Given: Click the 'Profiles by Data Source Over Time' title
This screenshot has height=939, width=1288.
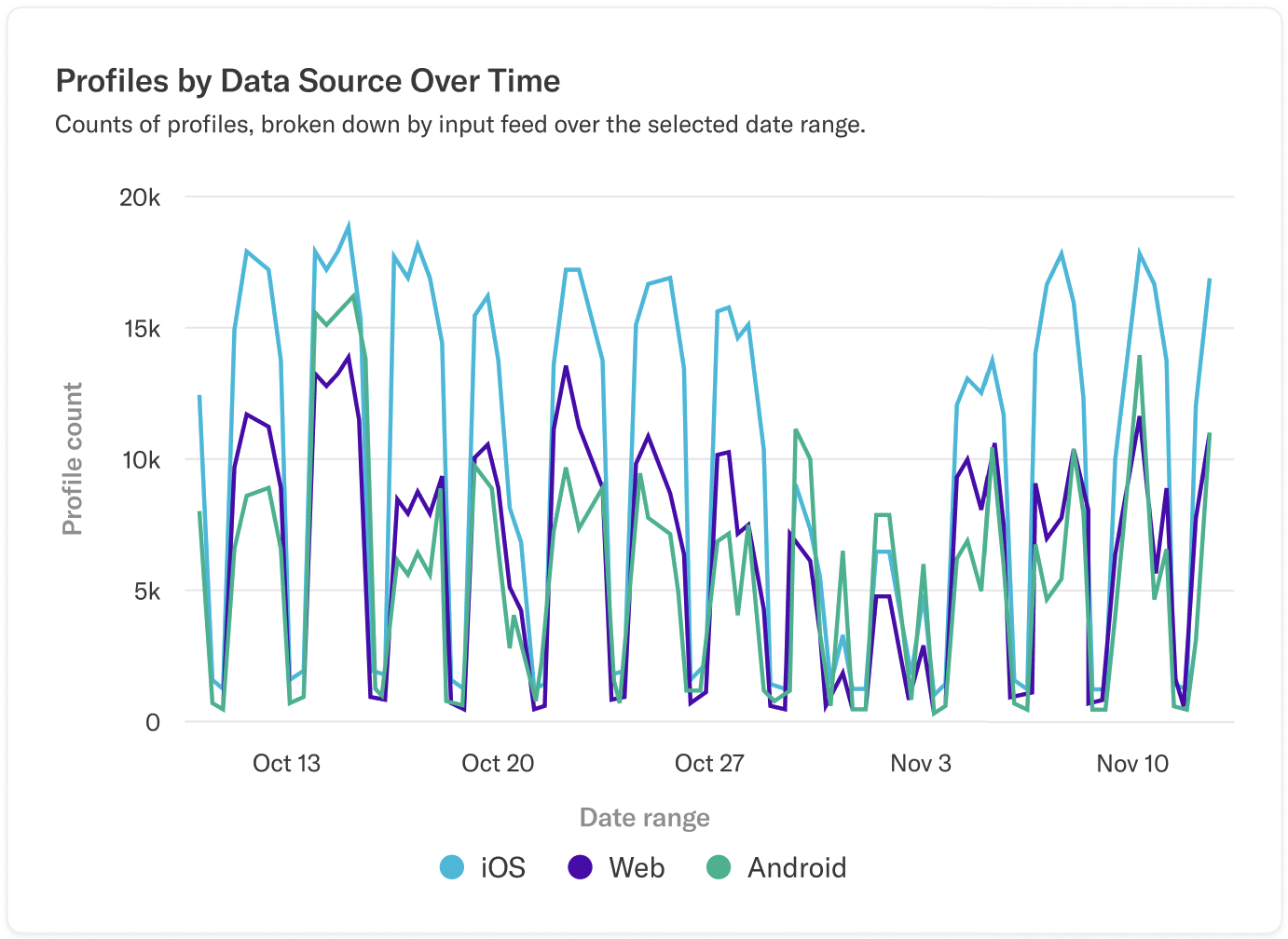Looking at the screenshot, I should click(308, 81).
